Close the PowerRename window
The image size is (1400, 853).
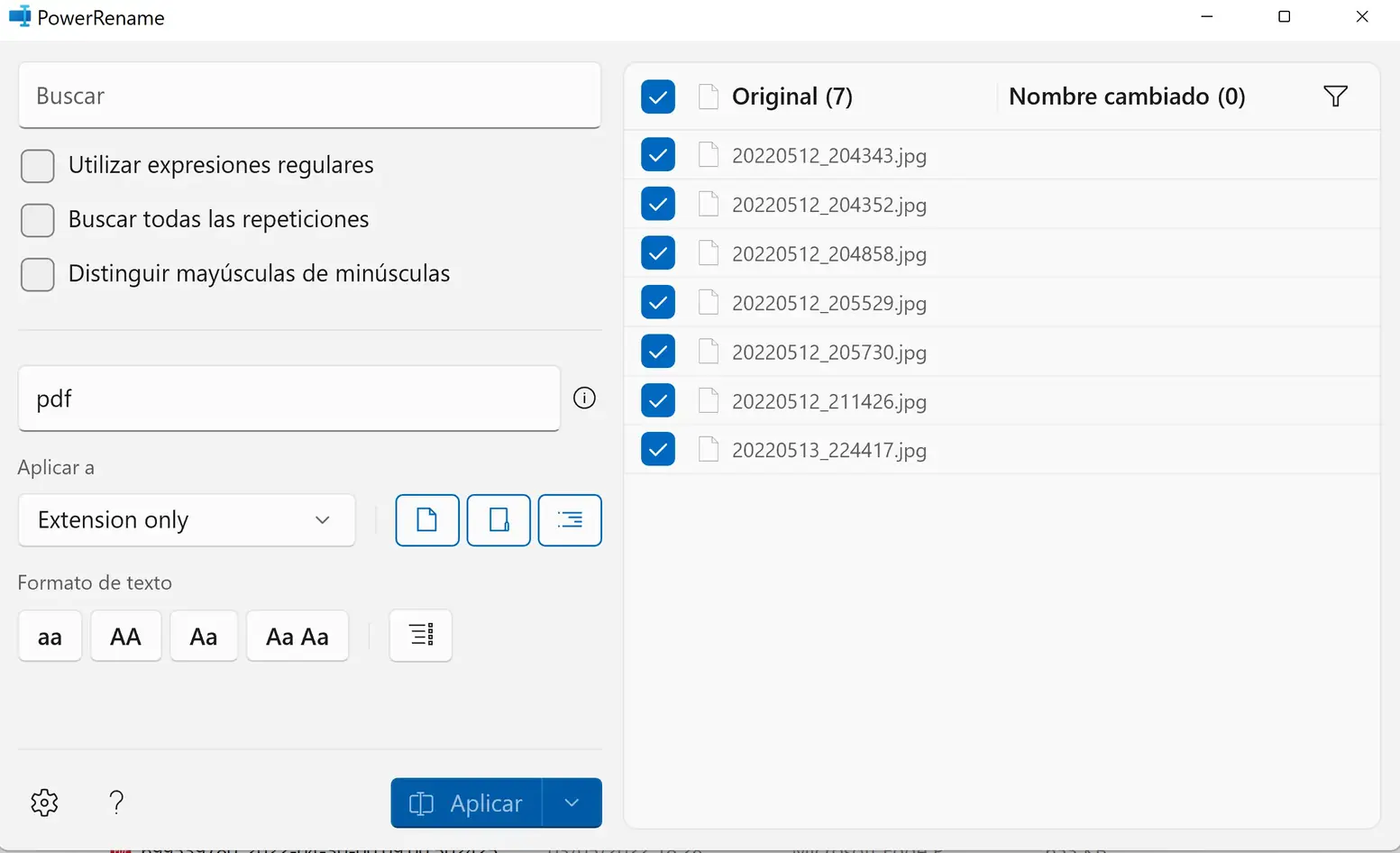(1362, 17)
